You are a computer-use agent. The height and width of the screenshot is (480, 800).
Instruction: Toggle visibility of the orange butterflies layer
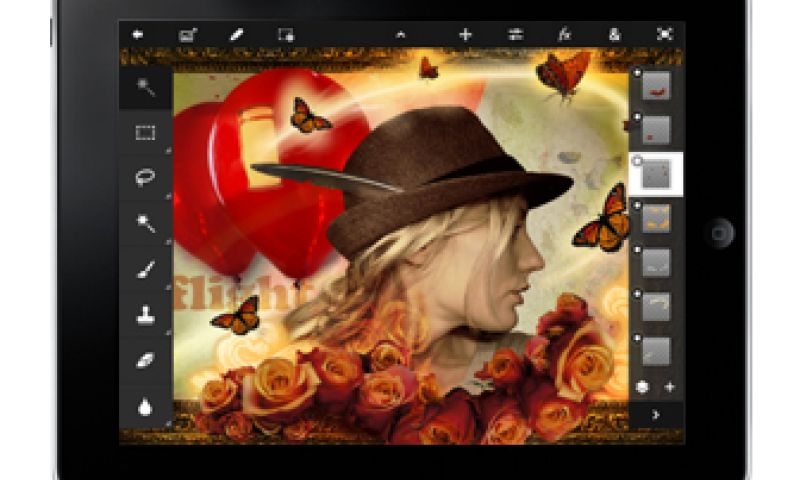coord(637,206)
